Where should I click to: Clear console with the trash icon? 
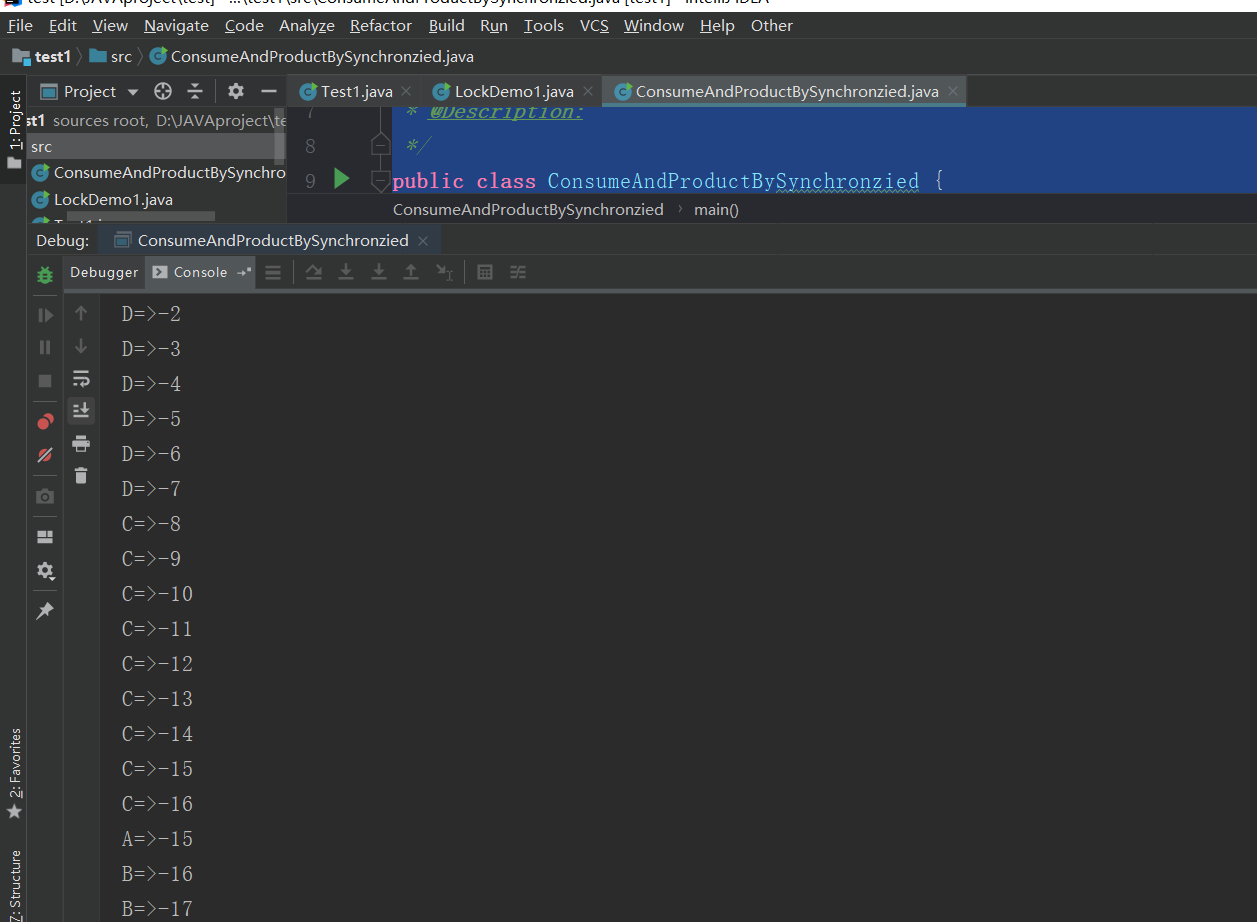pos(81,476)
